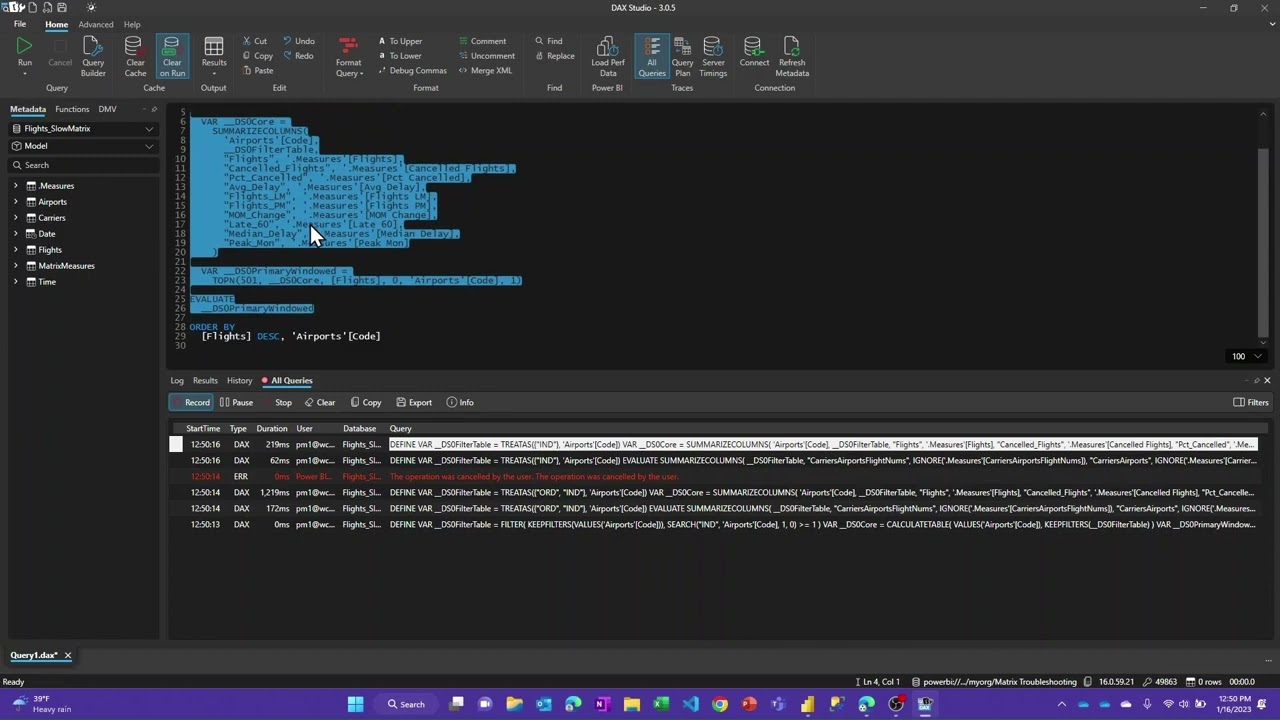Copy captured queries with Copy button
Image resolution: width=1280 pixels, height=720 pixels.
coord(366,403)
